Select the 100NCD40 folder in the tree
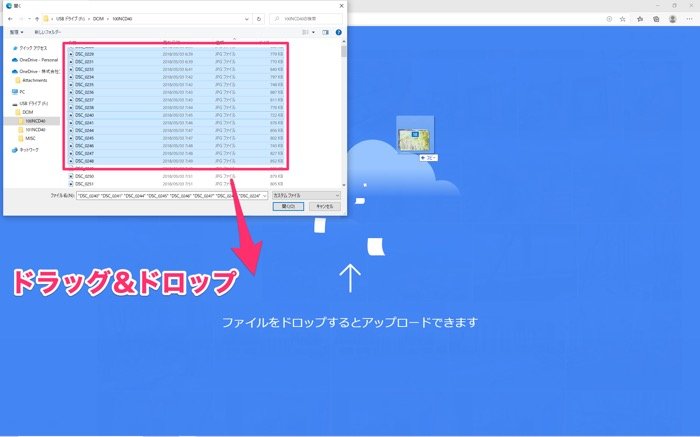Viewport: 700px width, 437px height. 32,121
